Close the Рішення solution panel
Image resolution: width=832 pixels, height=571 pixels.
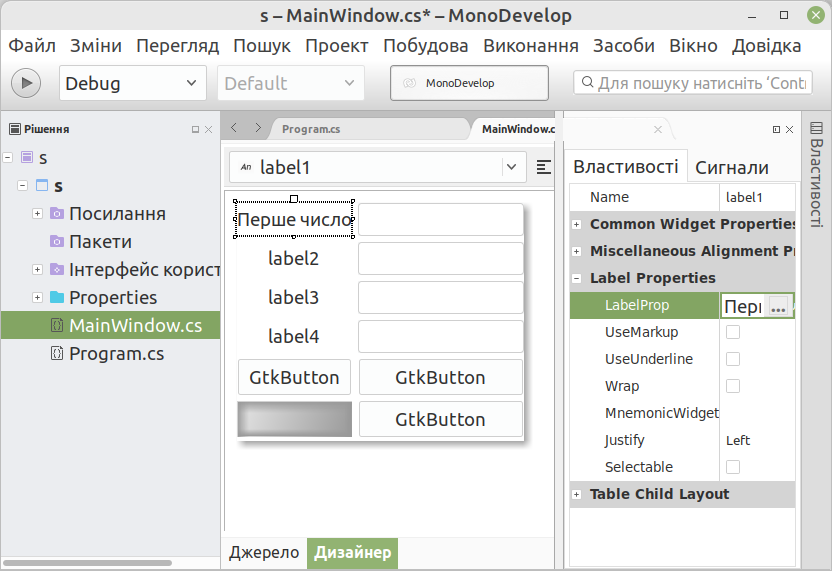209,129
